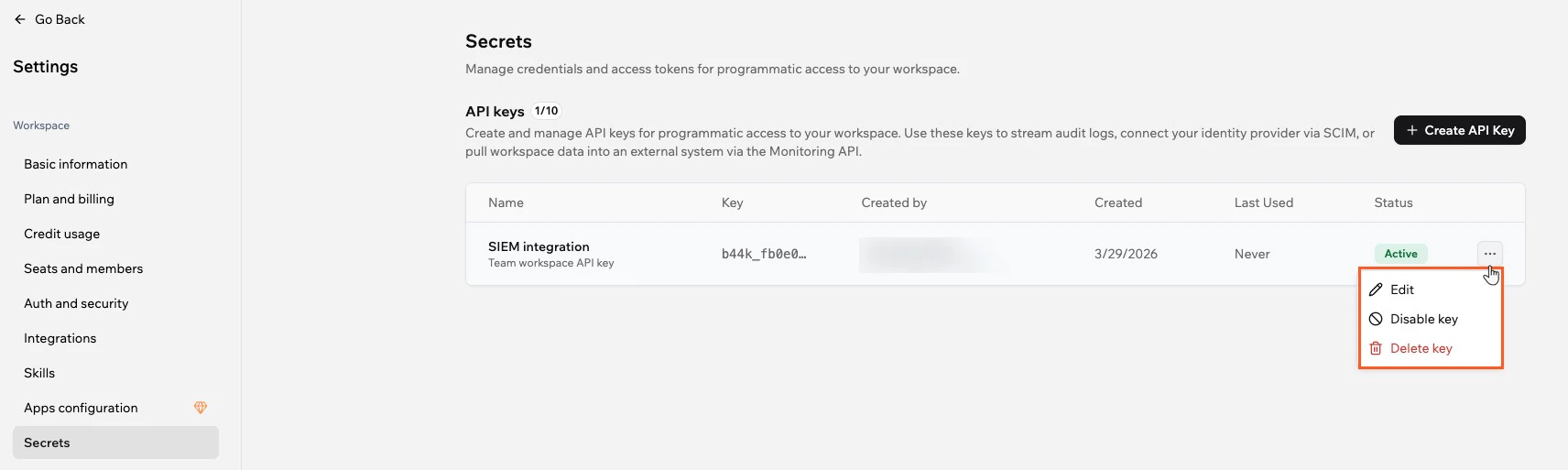Click the pencil icon beside Edit
The width and height of the screenshot is (1568, 470).
tap(1376, 290)
